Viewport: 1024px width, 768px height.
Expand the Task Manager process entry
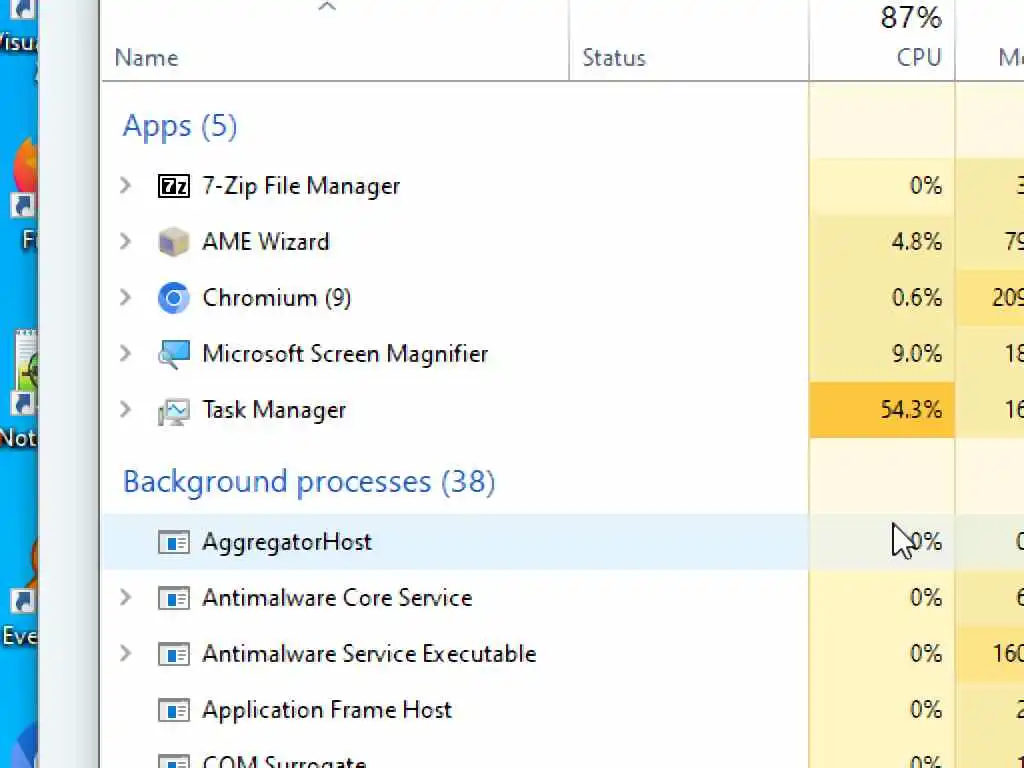click(x=125, y=410)
